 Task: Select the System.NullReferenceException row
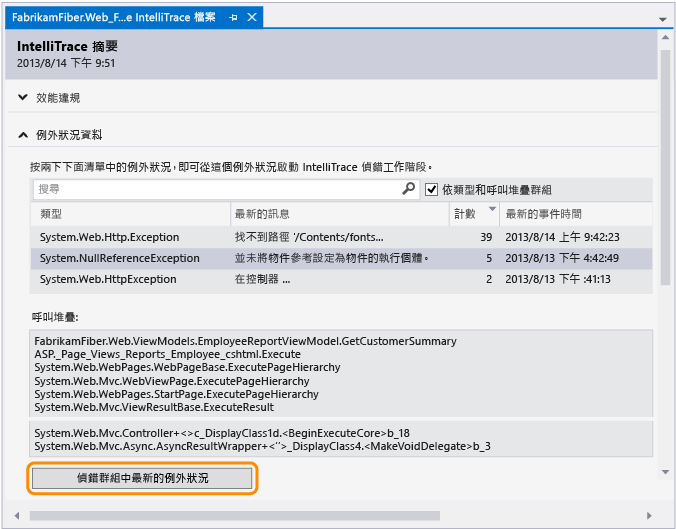point(341,258)
